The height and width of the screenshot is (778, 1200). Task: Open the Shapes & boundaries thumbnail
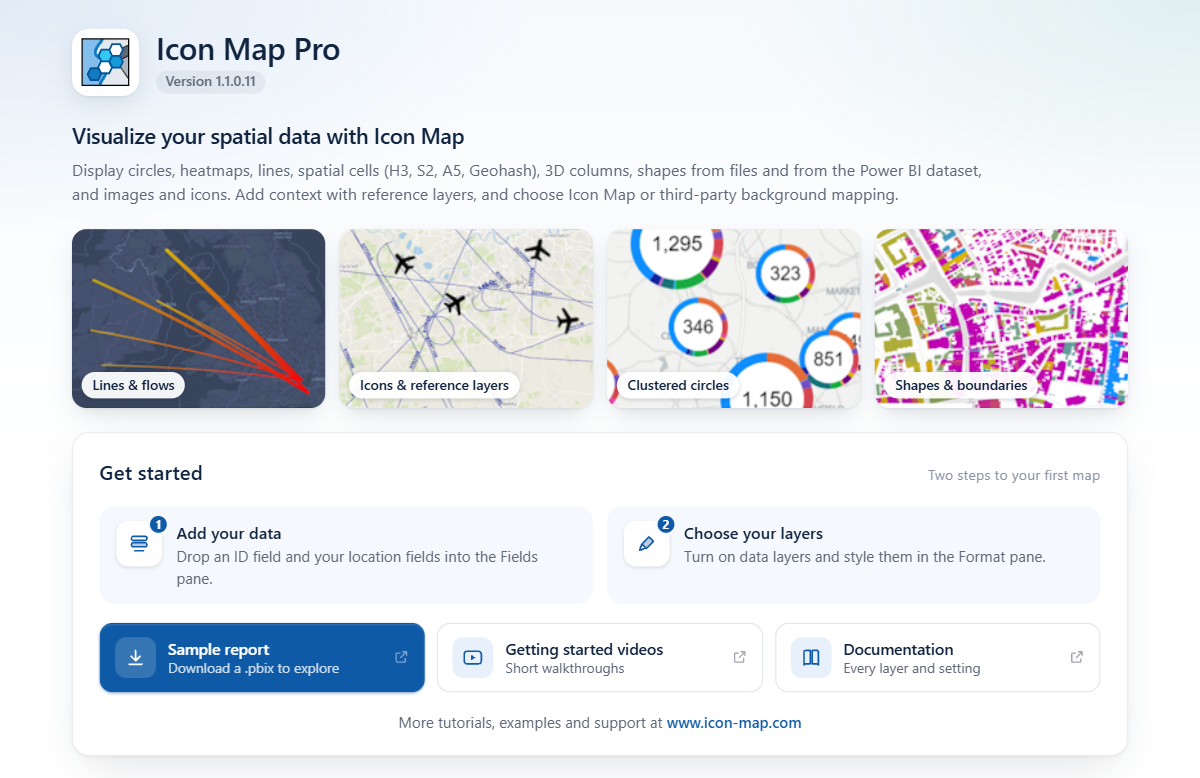1001,318
